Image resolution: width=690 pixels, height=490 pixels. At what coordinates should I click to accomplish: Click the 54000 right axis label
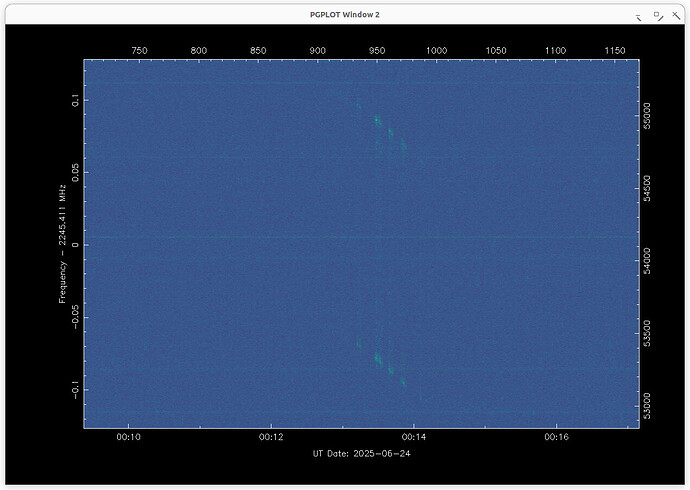[x=646, y=261]
